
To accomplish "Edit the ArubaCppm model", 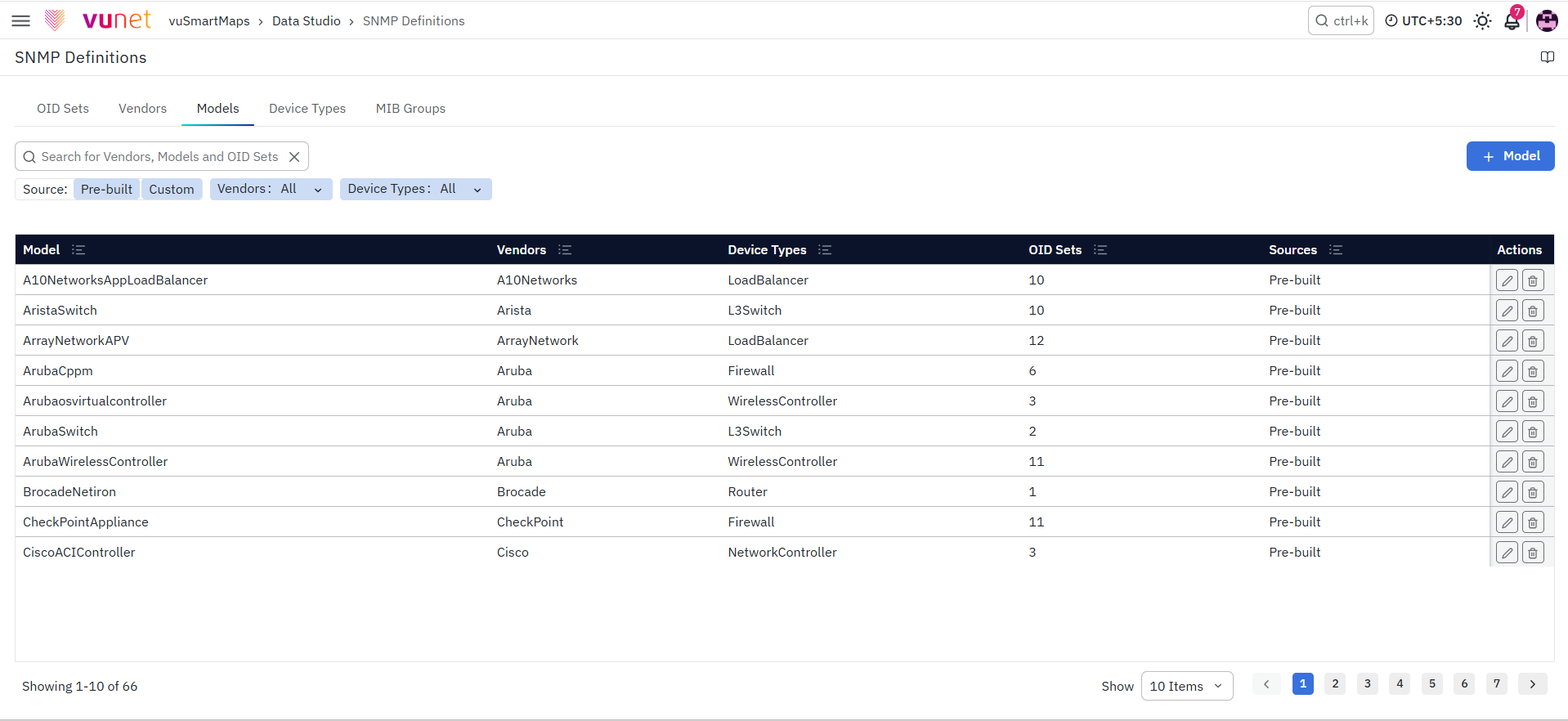I will click(x=1507, y=371).
